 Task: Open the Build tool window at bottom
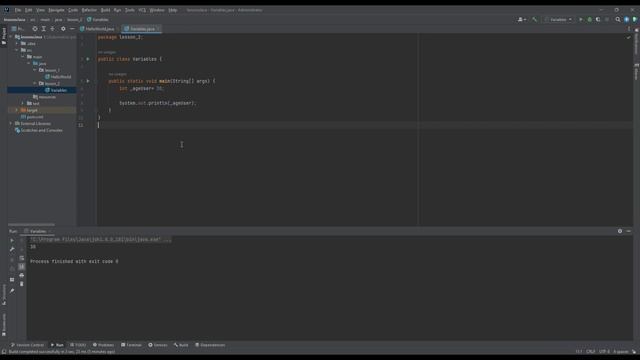coord(181,345)
